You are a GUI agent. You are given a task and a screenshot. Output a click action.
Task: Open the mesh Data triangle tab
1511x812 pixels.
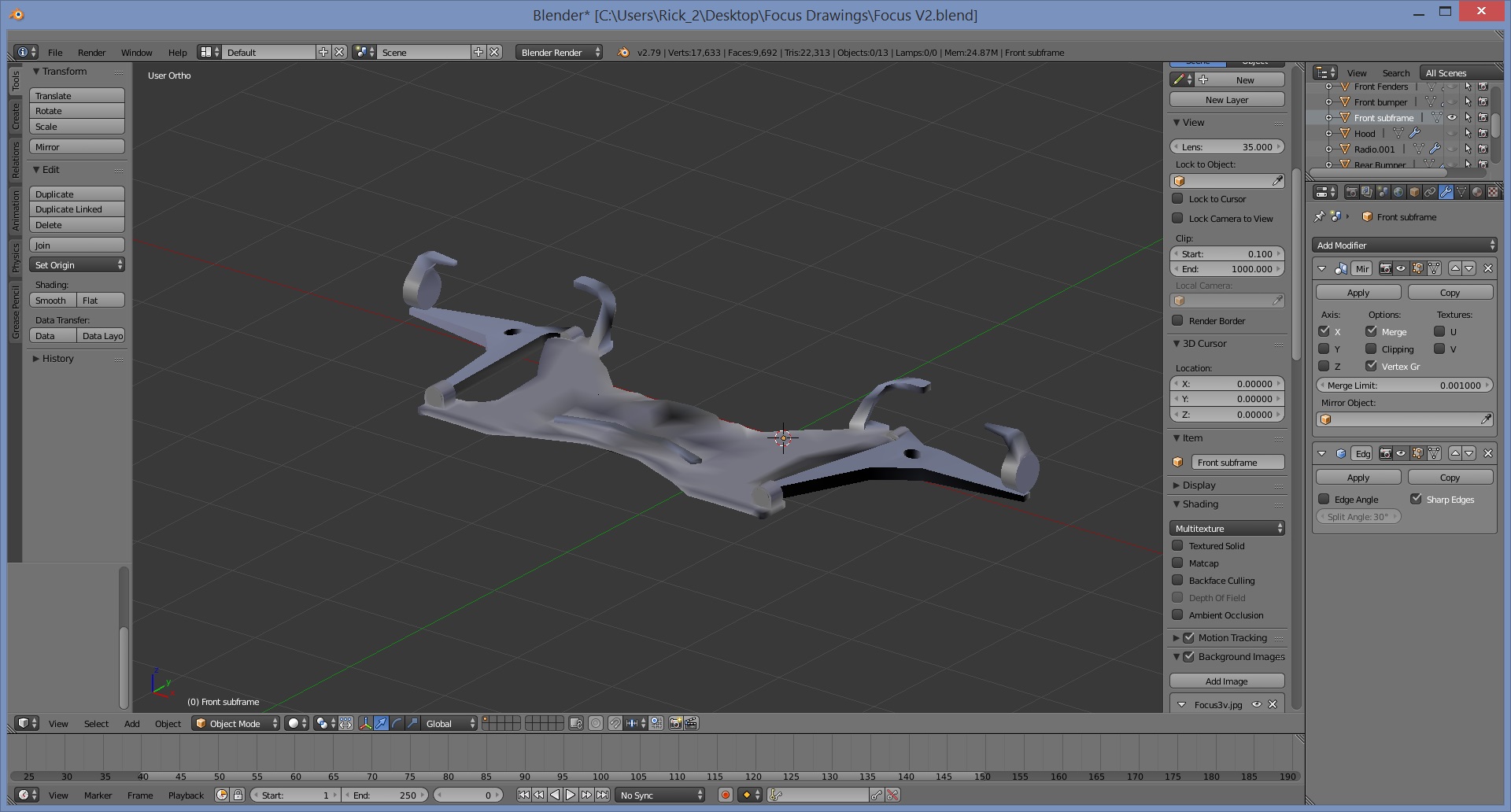[x=1461, y=192]
